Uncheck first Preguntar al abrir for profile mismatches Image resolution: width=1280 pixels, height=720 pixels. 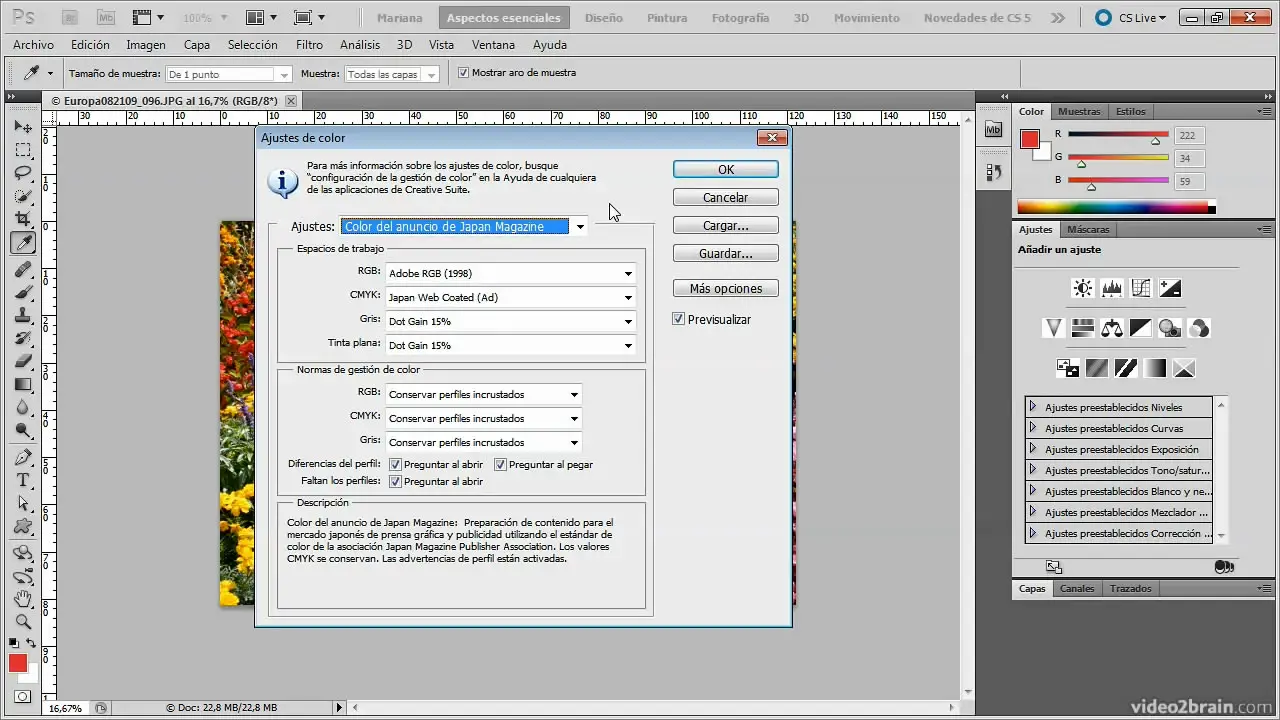(x=395, y=465)
